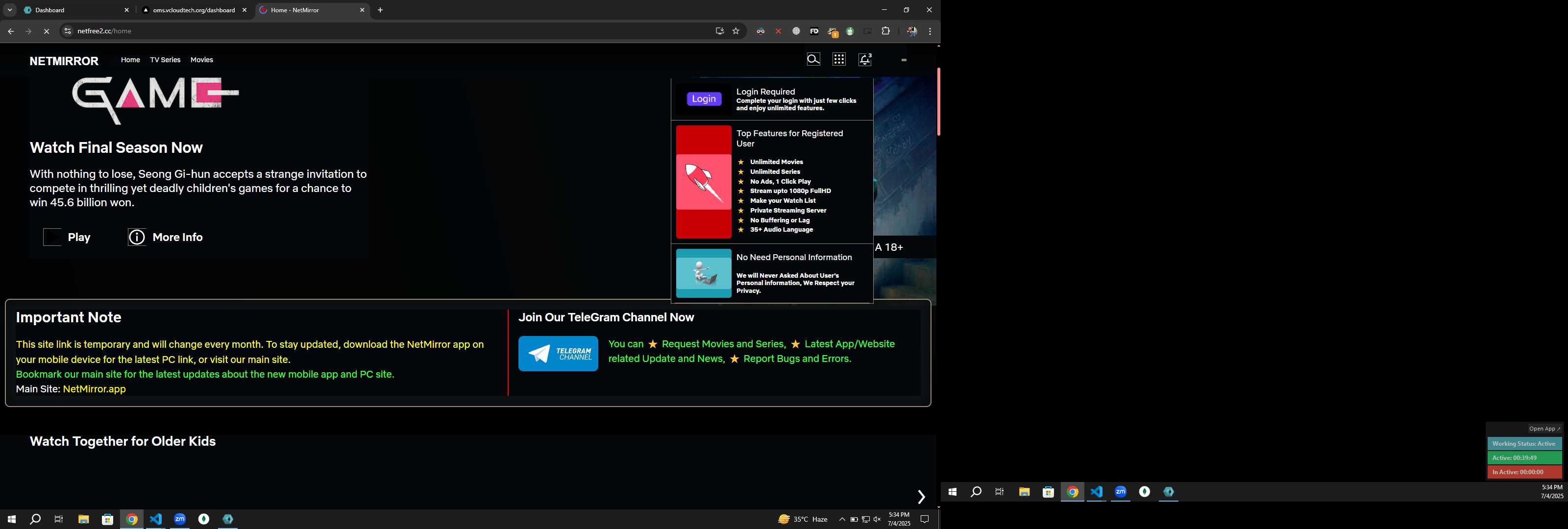Click the browser forward arrow

click(28, 31)
